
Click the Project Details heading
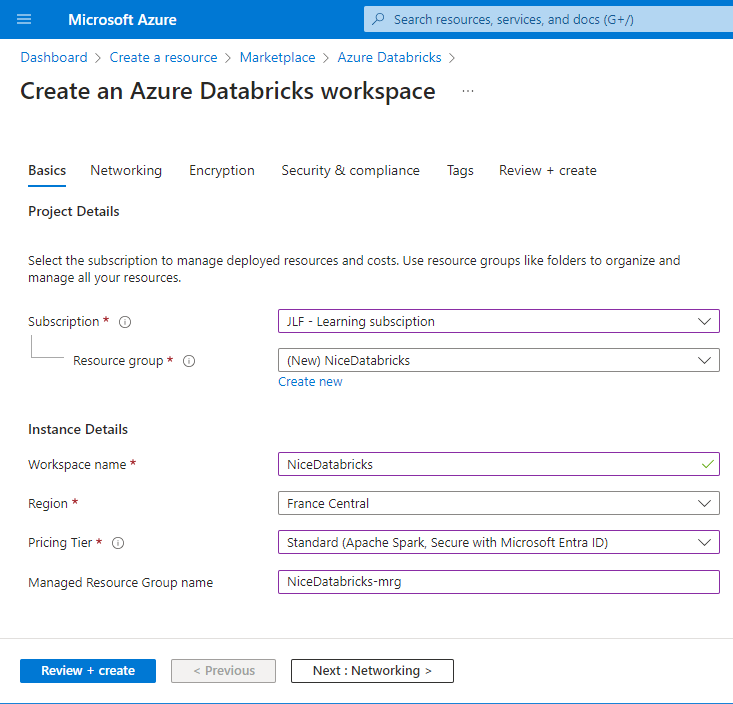tap(73, 212)
